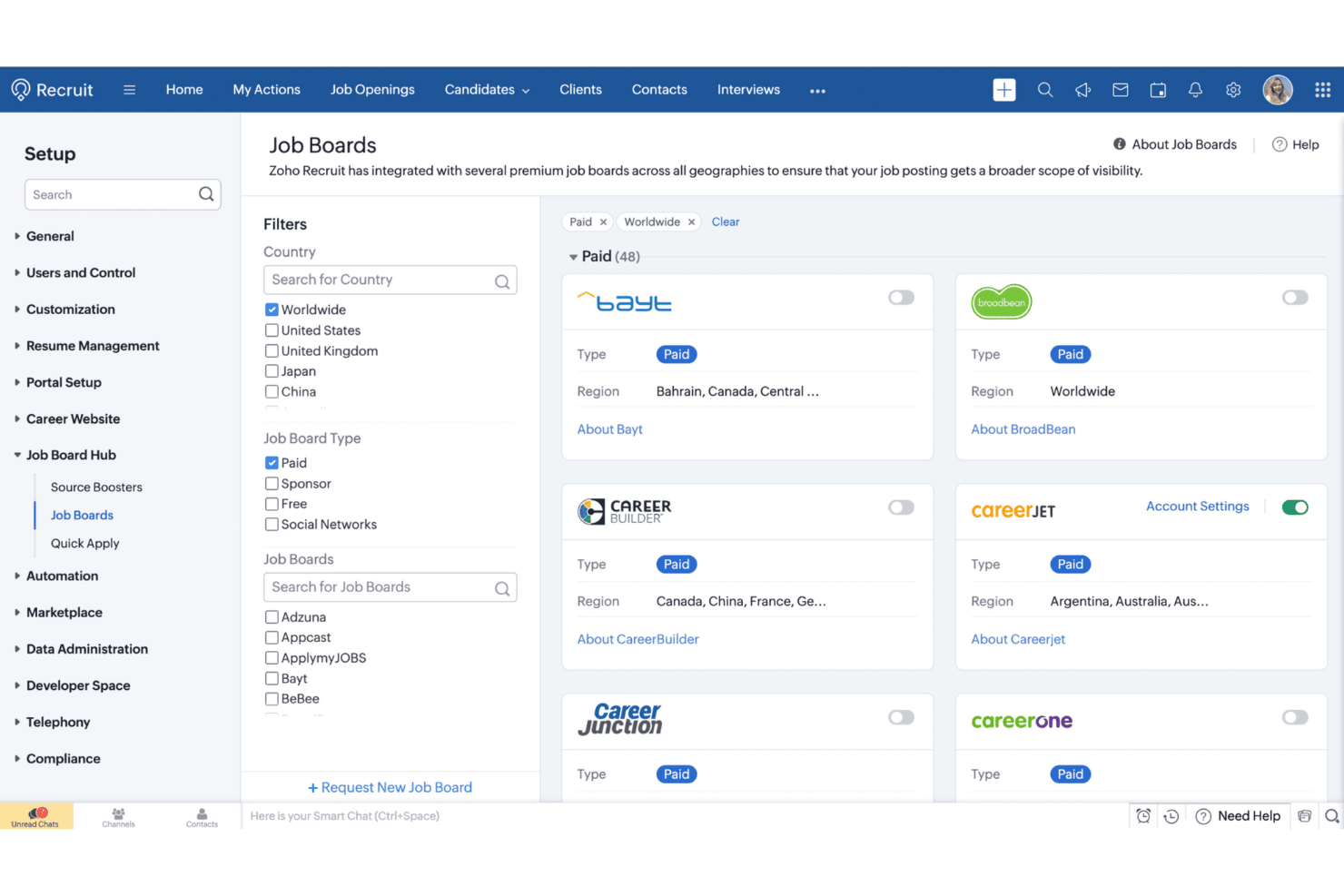The image size is (1344, 896).
Task: Click the recent history clock icon
Action: pos(1171,816)
